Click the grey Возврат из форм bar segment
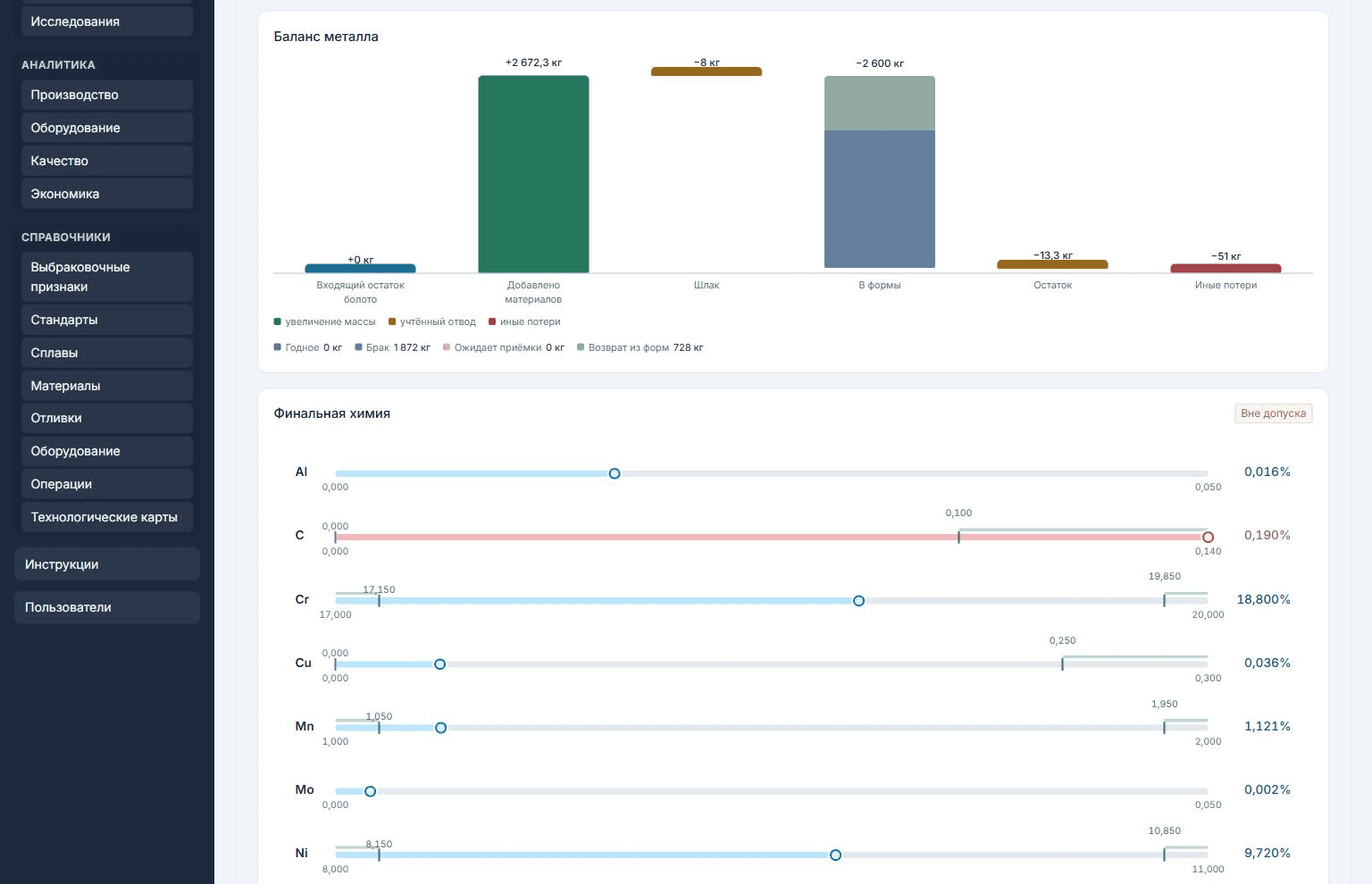Screen dimensions: 1372x884 [x=880, y=104]
